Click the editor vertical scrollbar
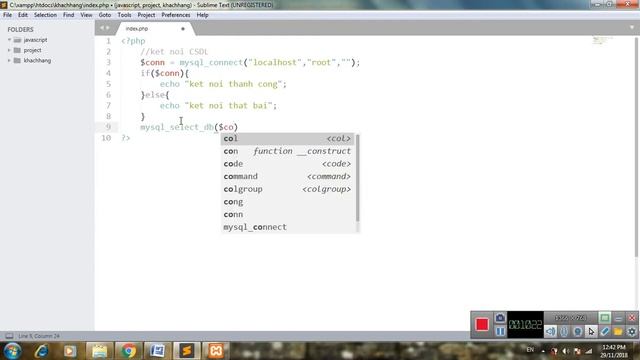 click(636, 147)
